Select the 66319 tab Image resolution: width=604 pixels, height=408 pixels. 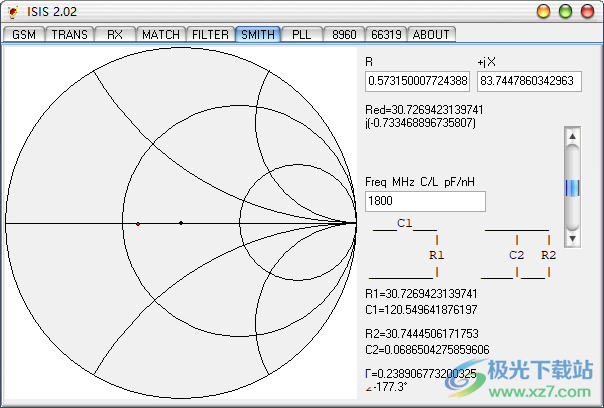pyautogui.click(x=386, y=34)
